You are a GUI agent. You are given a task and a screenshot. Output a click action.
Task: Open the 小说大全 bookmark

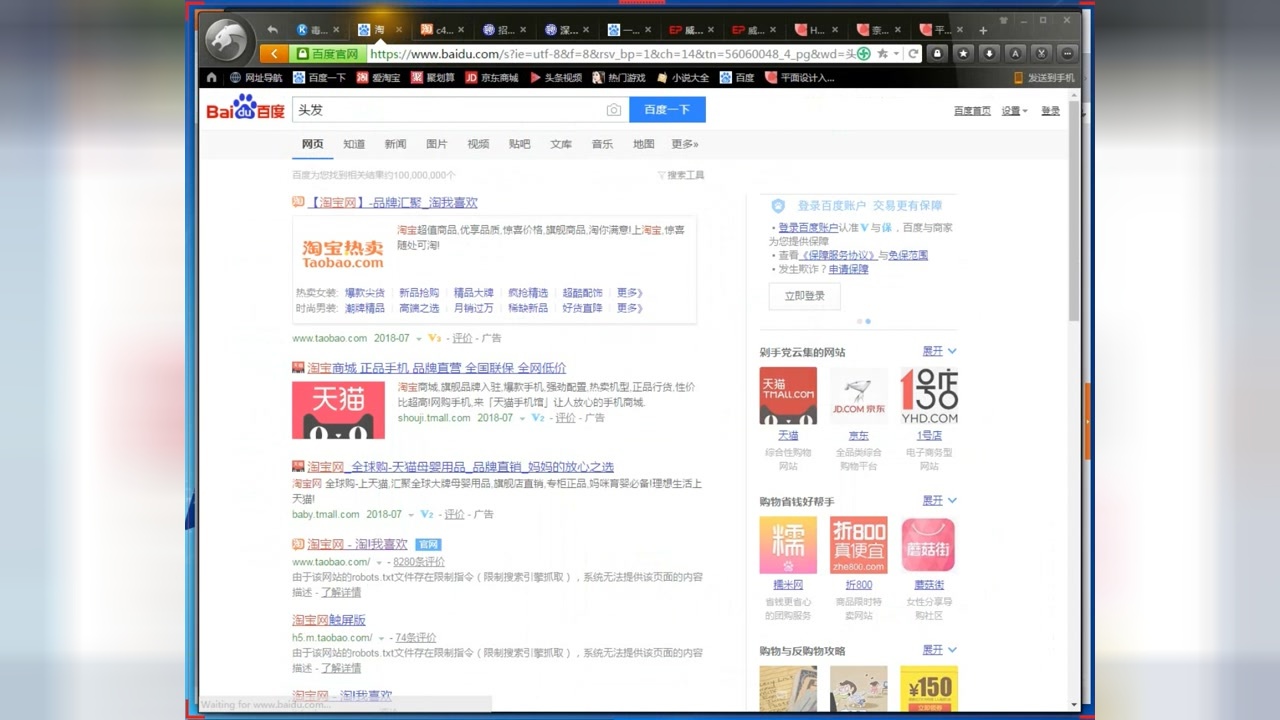coord(683,77)
